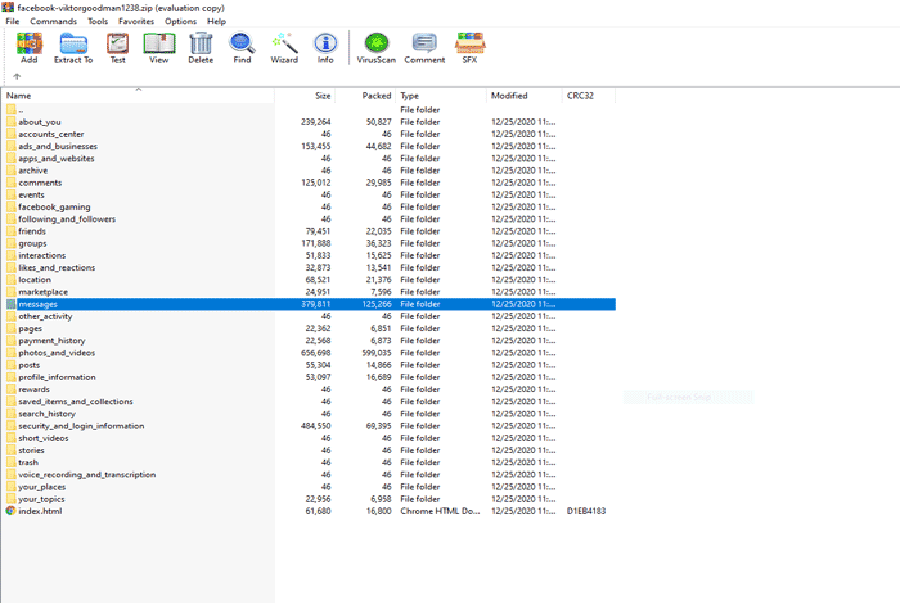
Task: Click the View toolbar icon
Action: [x=159, y=44]
